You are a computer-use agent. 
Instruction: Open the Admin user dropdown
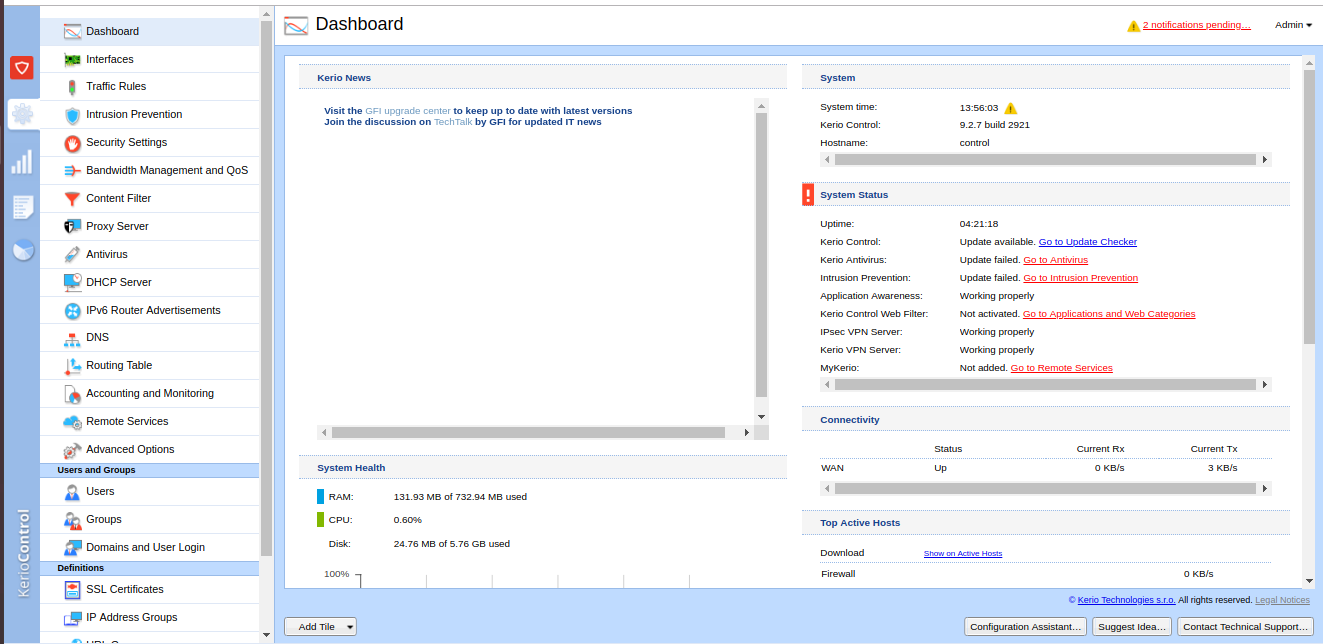pyautogui.click(x=1293, y=25)
